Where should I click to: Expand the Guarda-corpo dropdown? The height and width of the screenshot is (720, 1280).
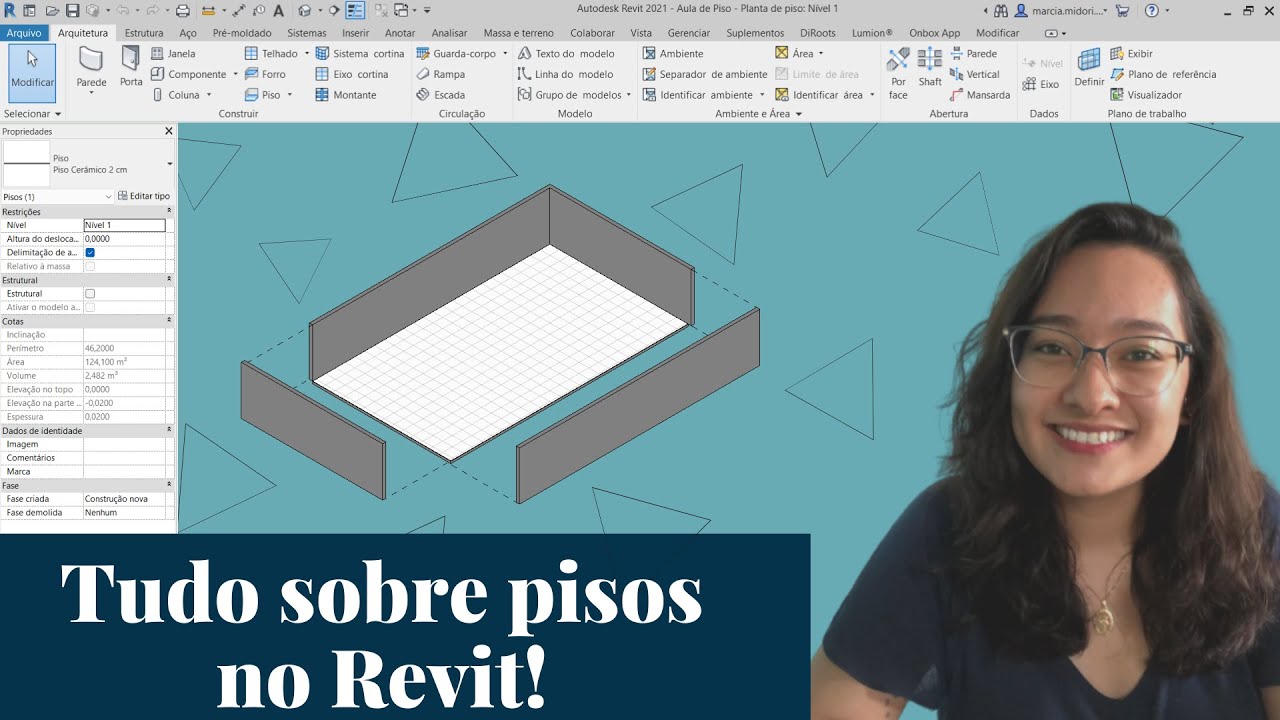click(505, 53)
